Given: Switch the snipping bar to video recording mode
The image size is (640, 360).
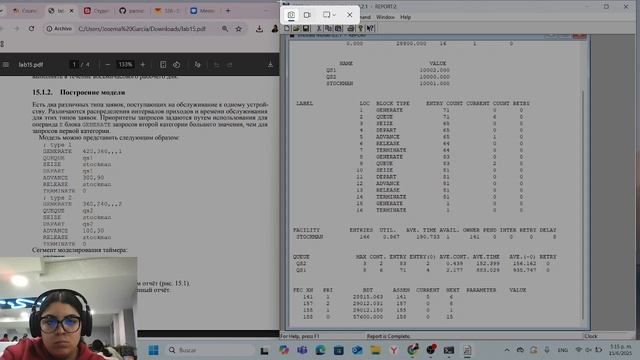Looking at the screenshot, I should coord(307,15).
